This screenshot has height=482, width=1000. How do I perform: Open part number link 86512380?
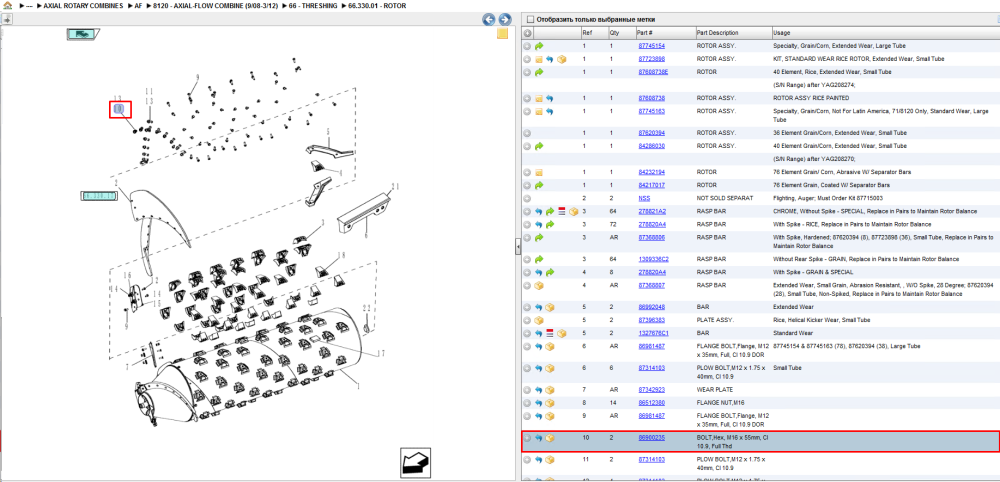pyautogui.click(x=651, y=403)
